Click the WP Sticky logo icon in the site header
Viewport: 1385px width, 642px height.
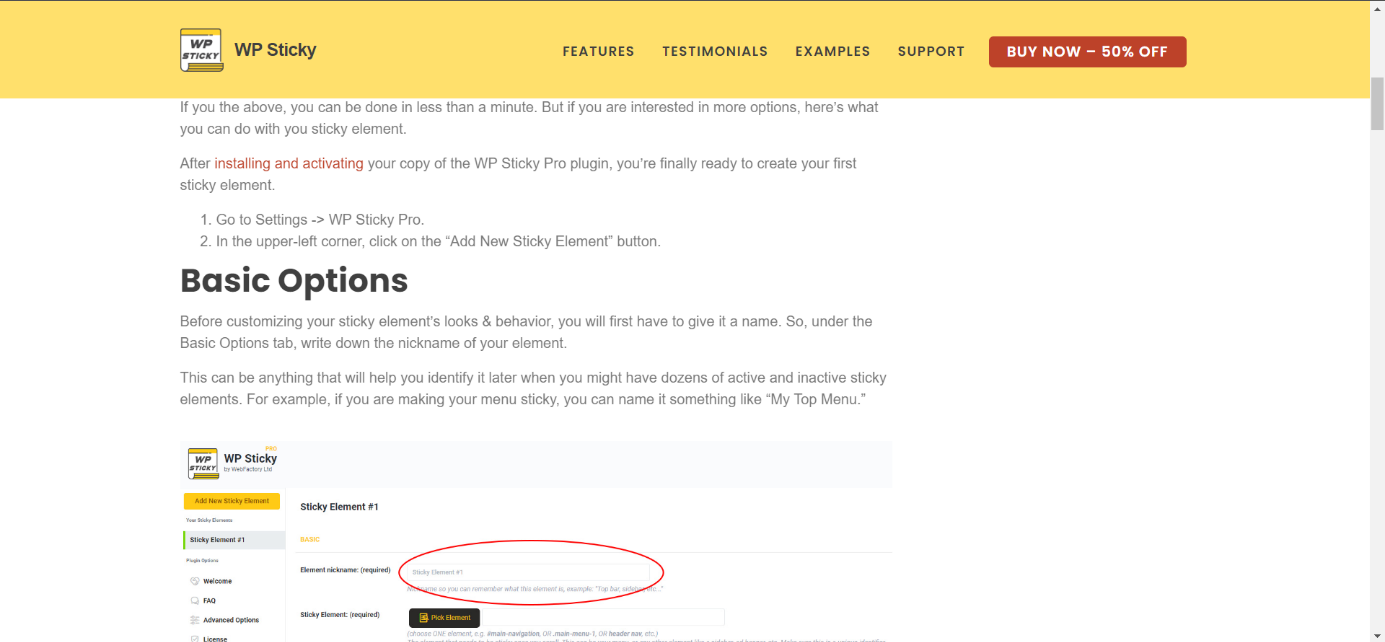point(201,50)
